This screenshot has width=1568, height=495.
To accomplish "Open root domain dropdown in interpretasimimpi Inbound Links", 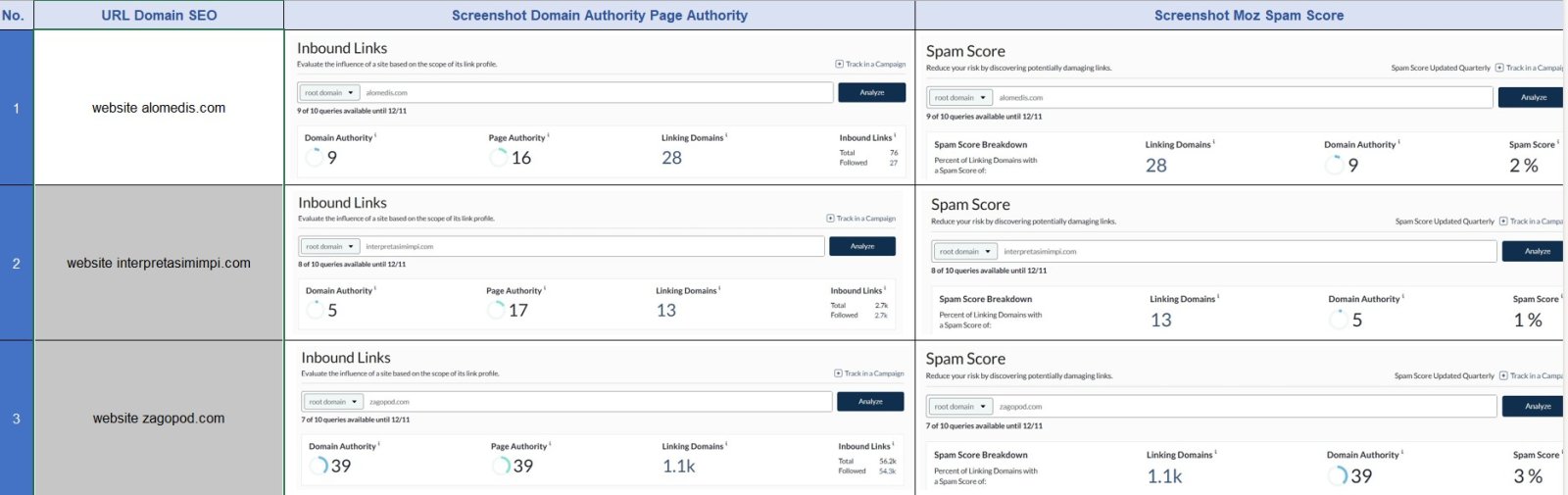I will pyautogui.click(x=330, y=246).
